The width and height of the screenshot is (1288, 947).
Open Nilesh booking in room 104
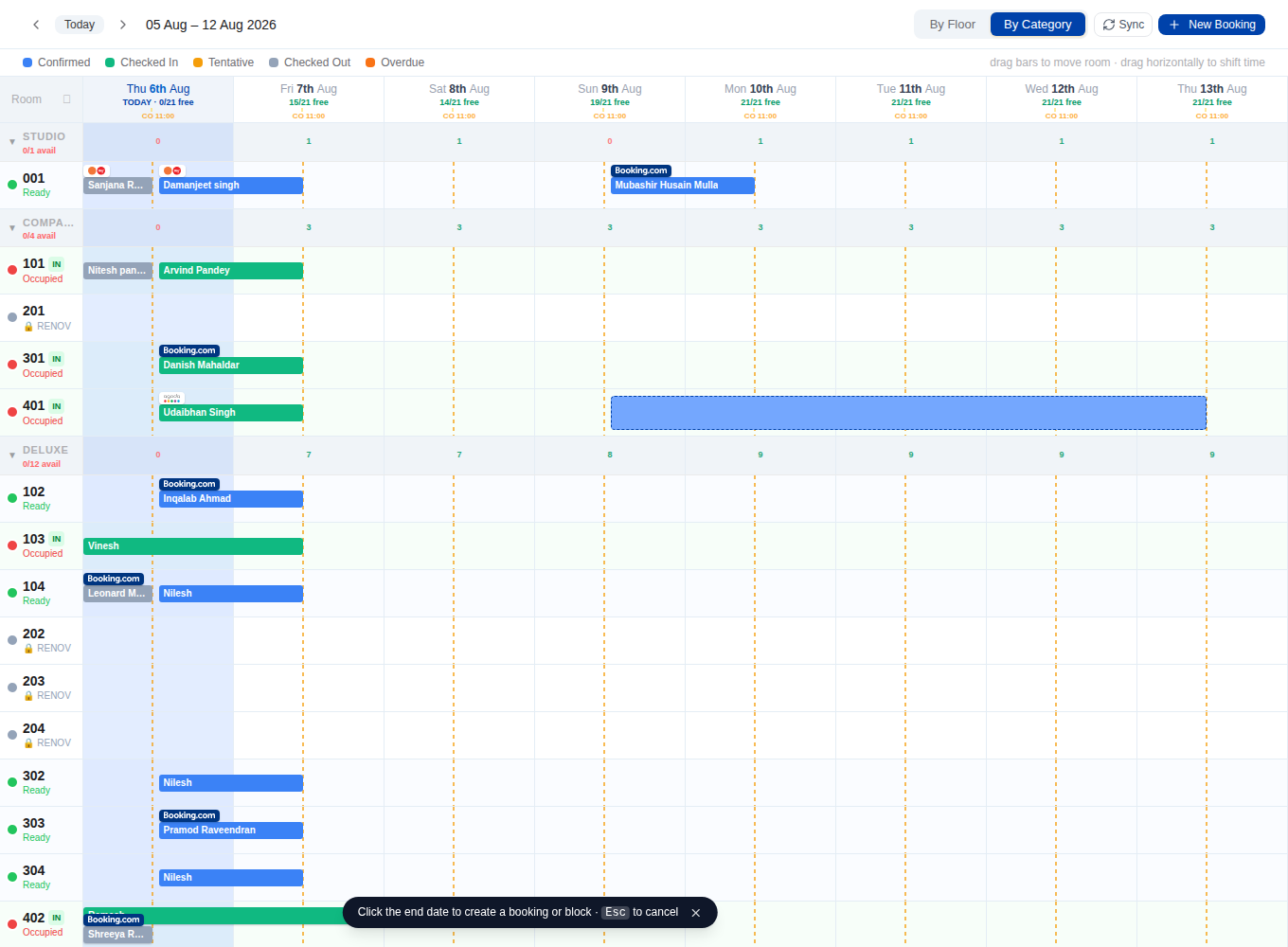(x=231, y=594)
